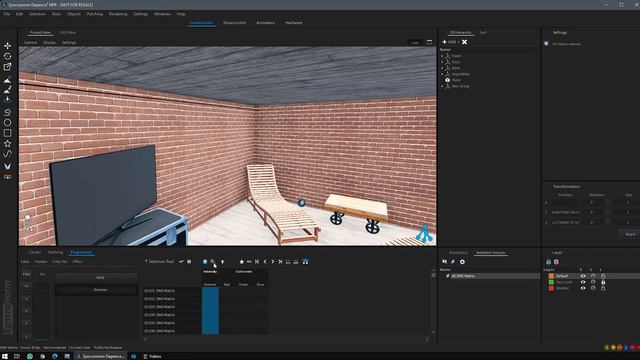640x360 pixels.
Task: Click the red color swatch of Window layer
Action: point(551,288)
